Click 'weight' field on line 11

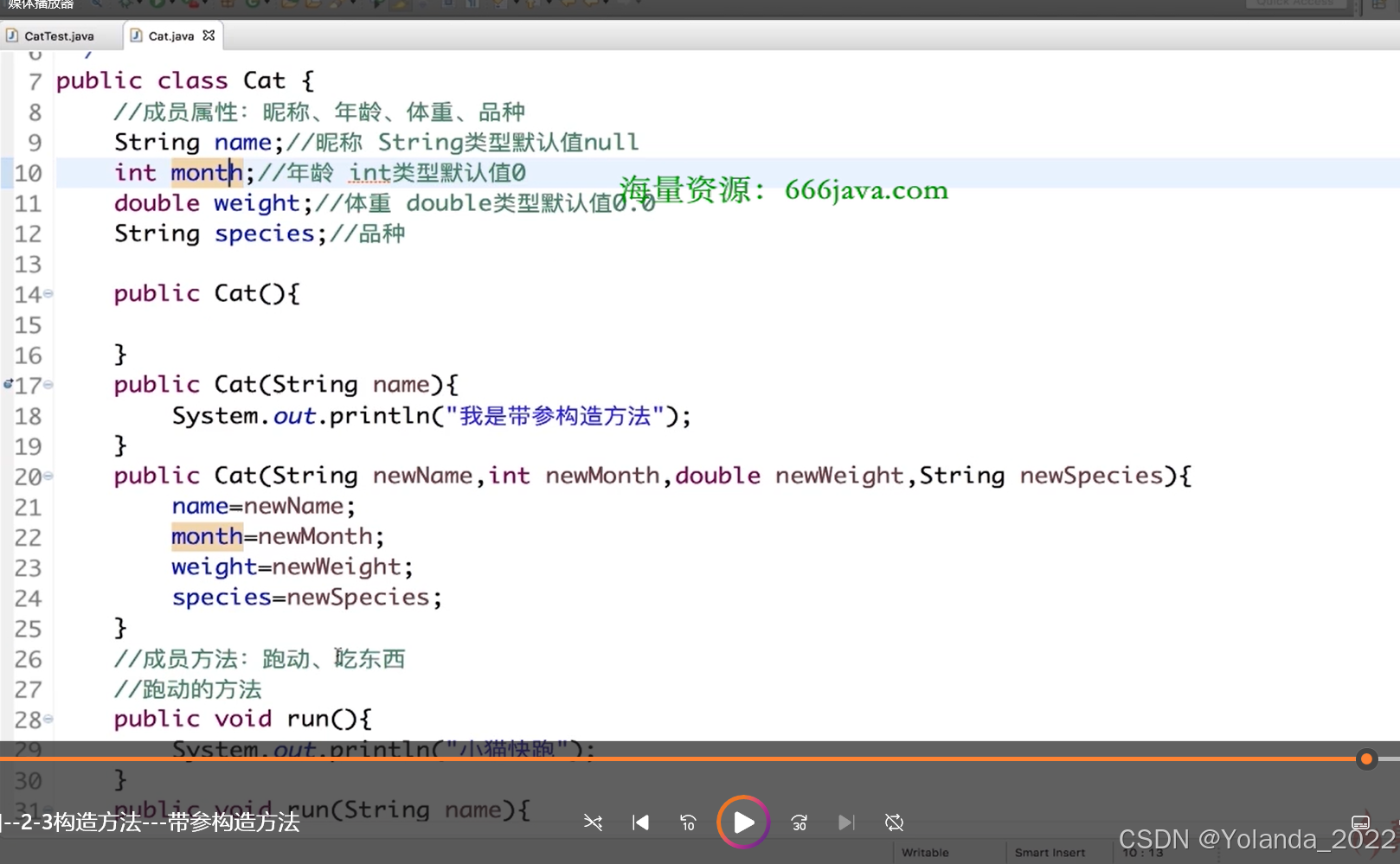(257, 203)
